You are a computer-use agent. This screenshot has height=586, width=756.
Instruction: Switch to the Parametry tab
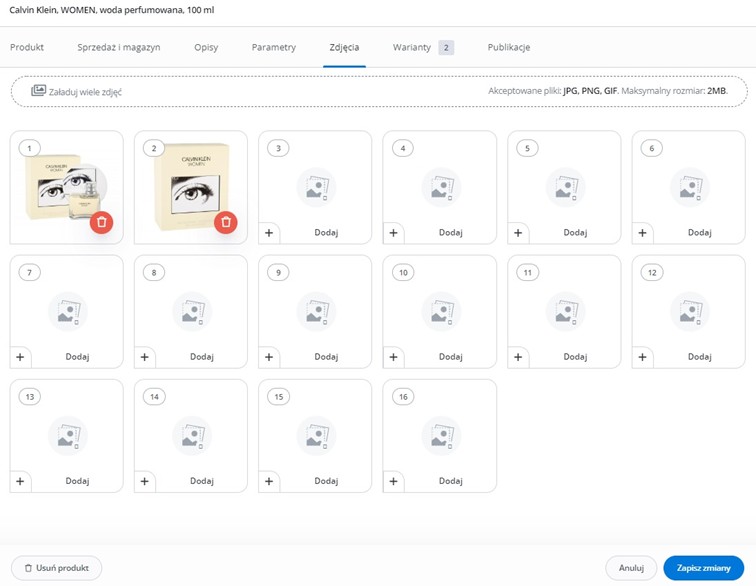click(274, 47)
